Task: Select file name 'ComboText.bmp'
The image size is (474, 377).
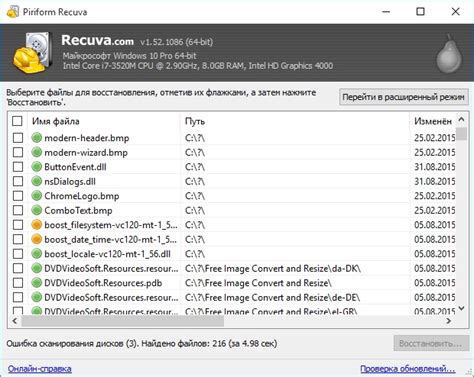Action: 78,211
